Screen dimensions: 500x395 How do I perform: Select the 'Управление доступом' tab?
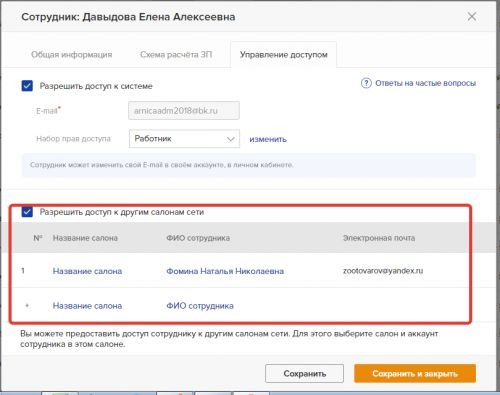(283, 55)
